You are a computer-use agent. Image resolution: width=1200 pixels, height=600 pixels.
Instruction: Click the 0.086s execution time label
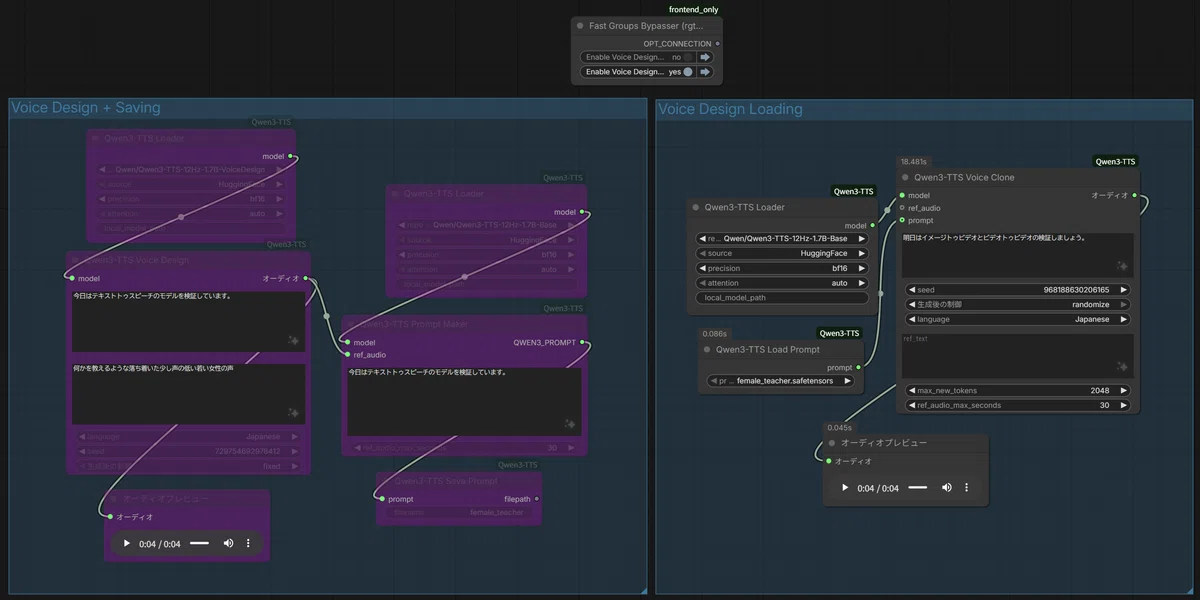[715, 334]
